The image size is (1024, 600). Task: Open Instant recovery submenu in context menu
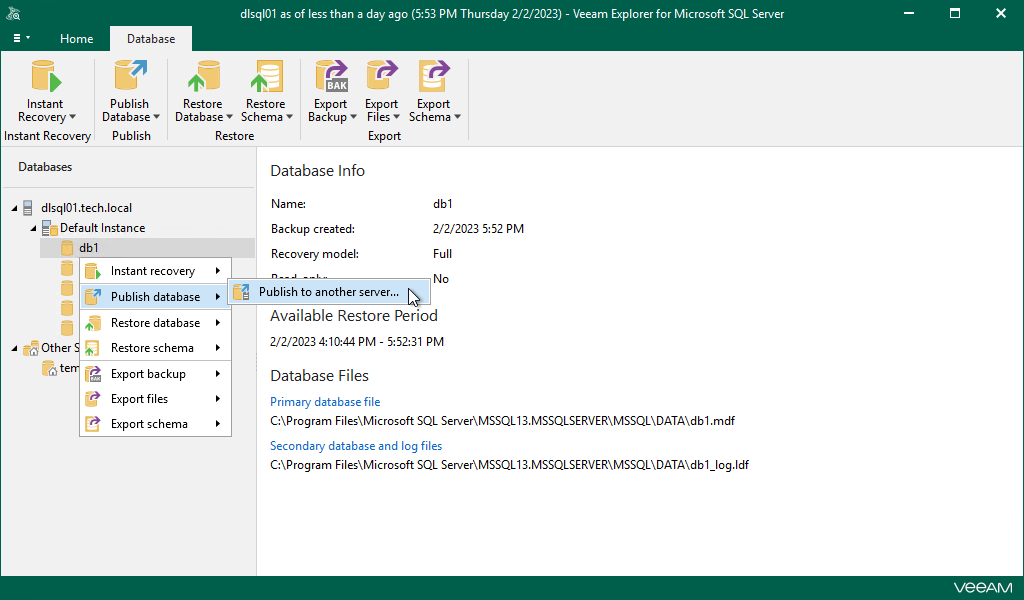(155, 271)
